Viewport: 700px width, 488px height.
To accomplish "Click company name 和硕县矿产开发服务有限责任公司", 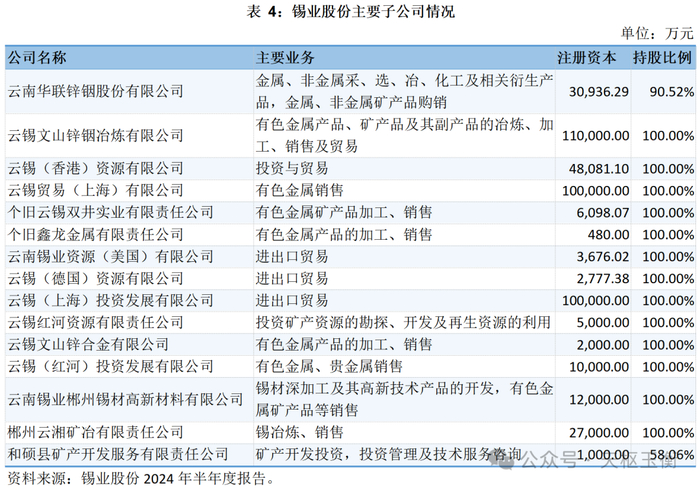I will 118,455.
